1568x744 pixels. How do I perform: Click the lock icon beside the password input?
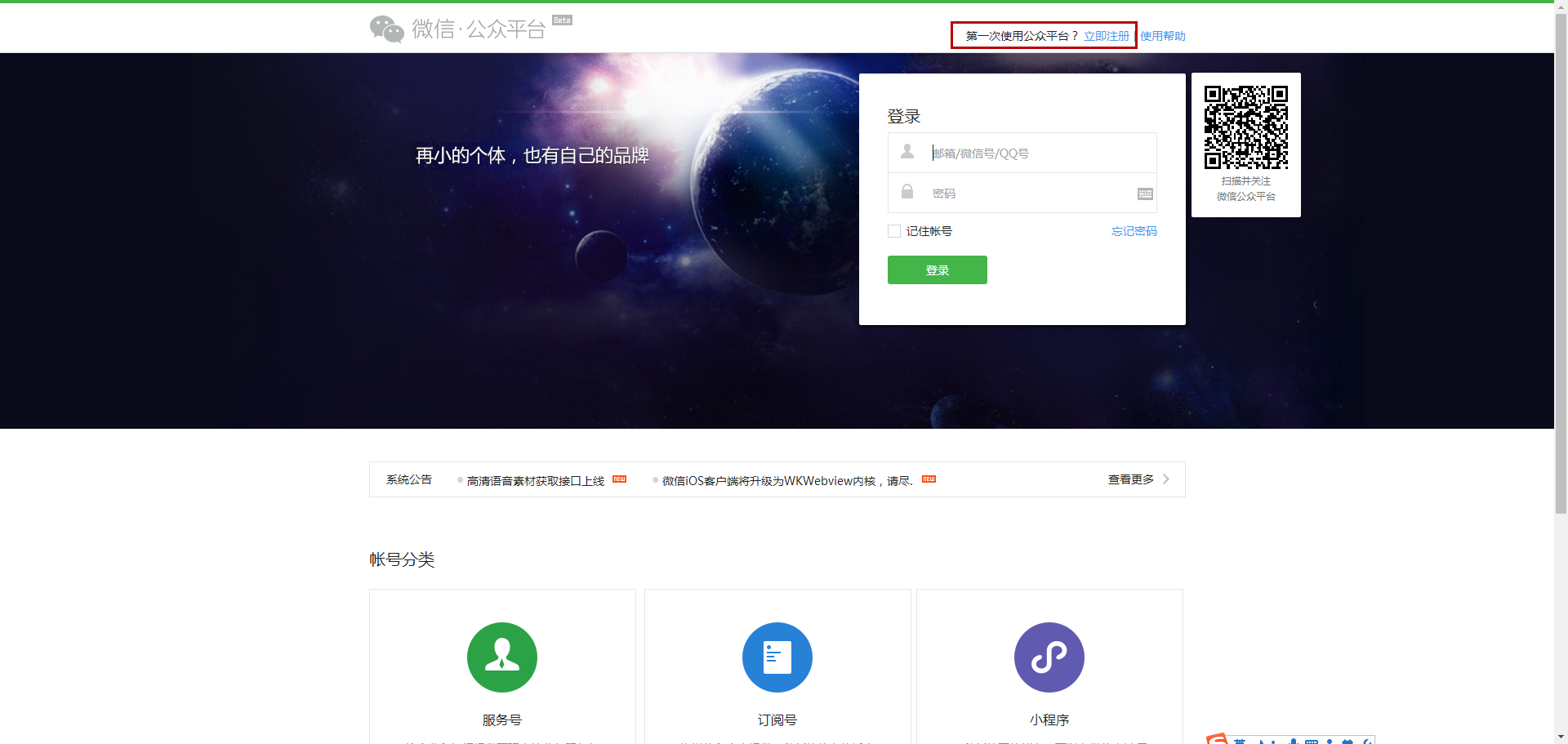point(906,193)
